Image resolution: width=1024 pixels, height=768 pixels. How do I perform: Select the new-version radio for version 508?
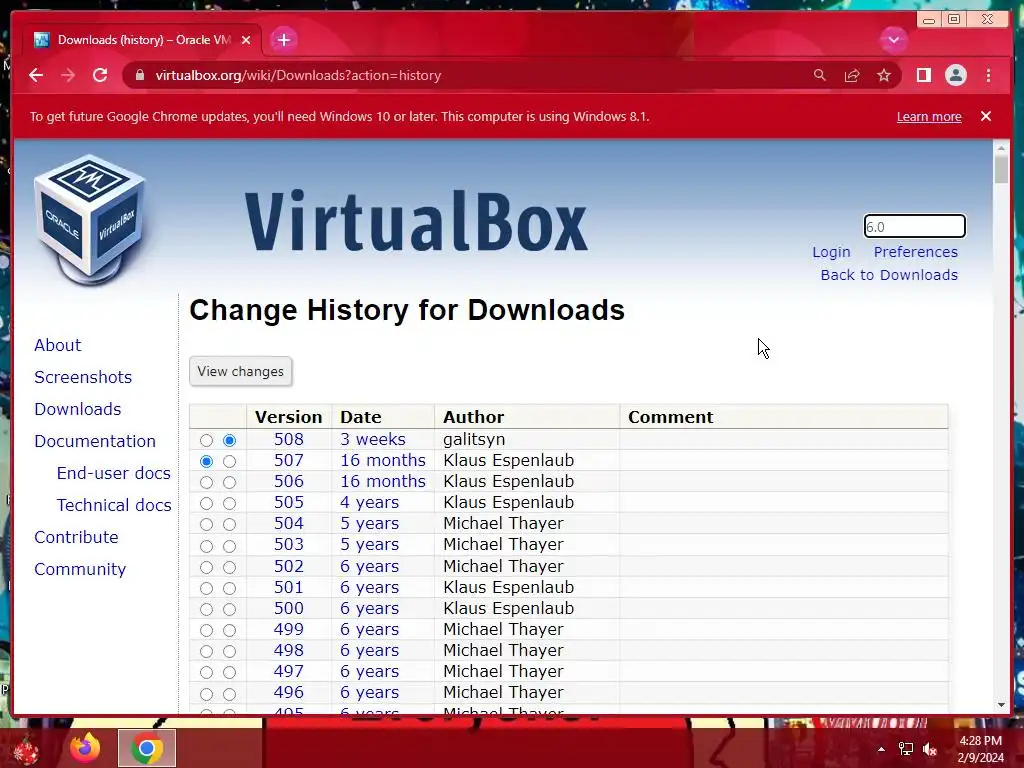pyautogui.click(x=229, y=440)
